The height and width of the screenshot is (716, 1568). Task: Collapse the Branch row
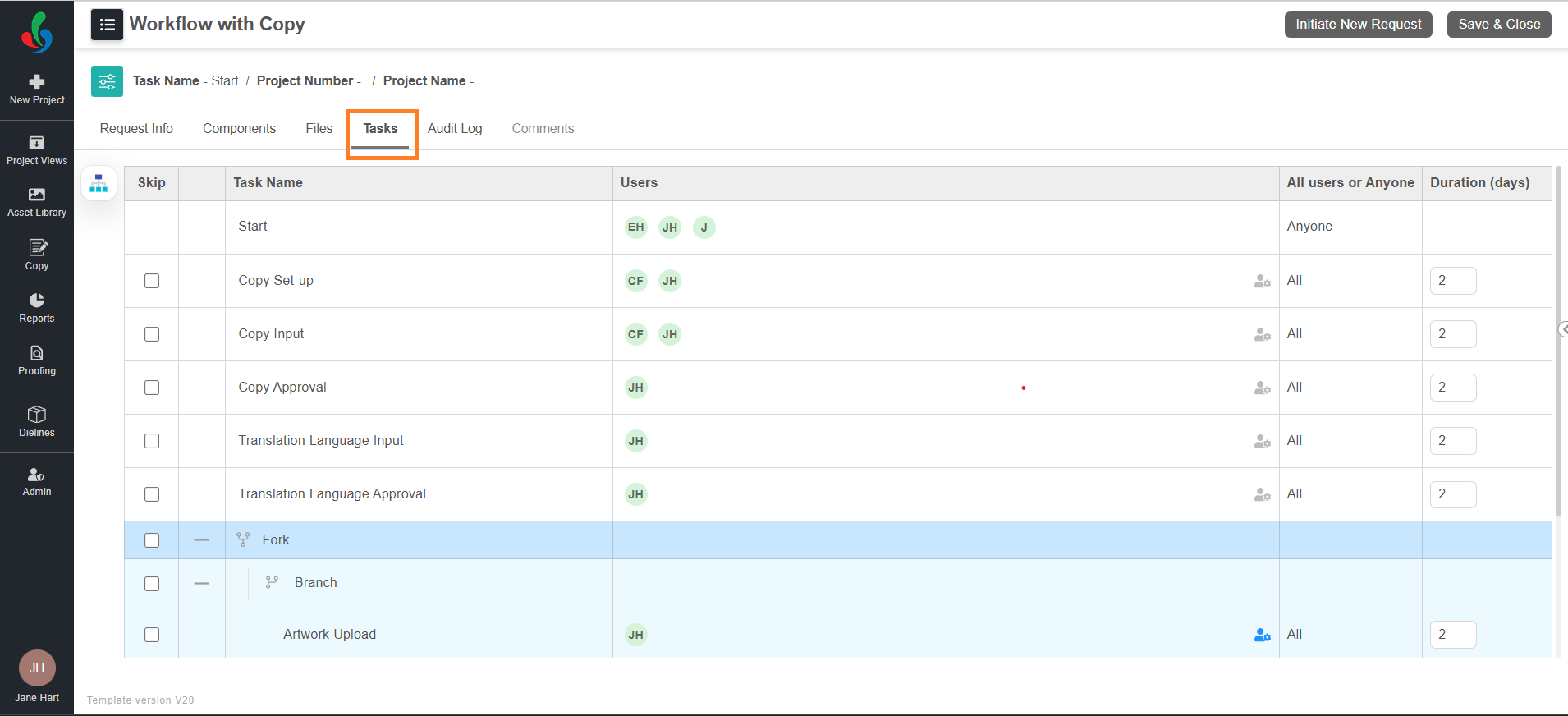coord(202,584)
